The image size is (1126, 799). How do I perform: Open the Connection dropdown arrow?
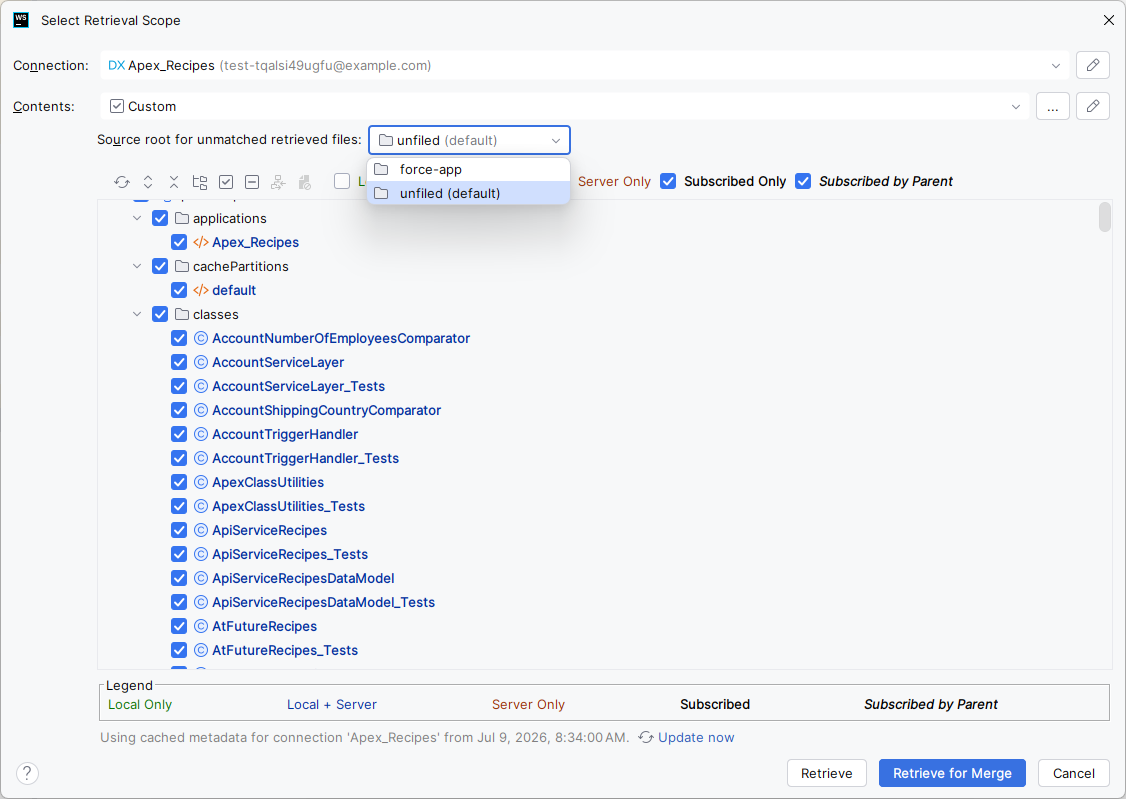[x=1056, y=65]
